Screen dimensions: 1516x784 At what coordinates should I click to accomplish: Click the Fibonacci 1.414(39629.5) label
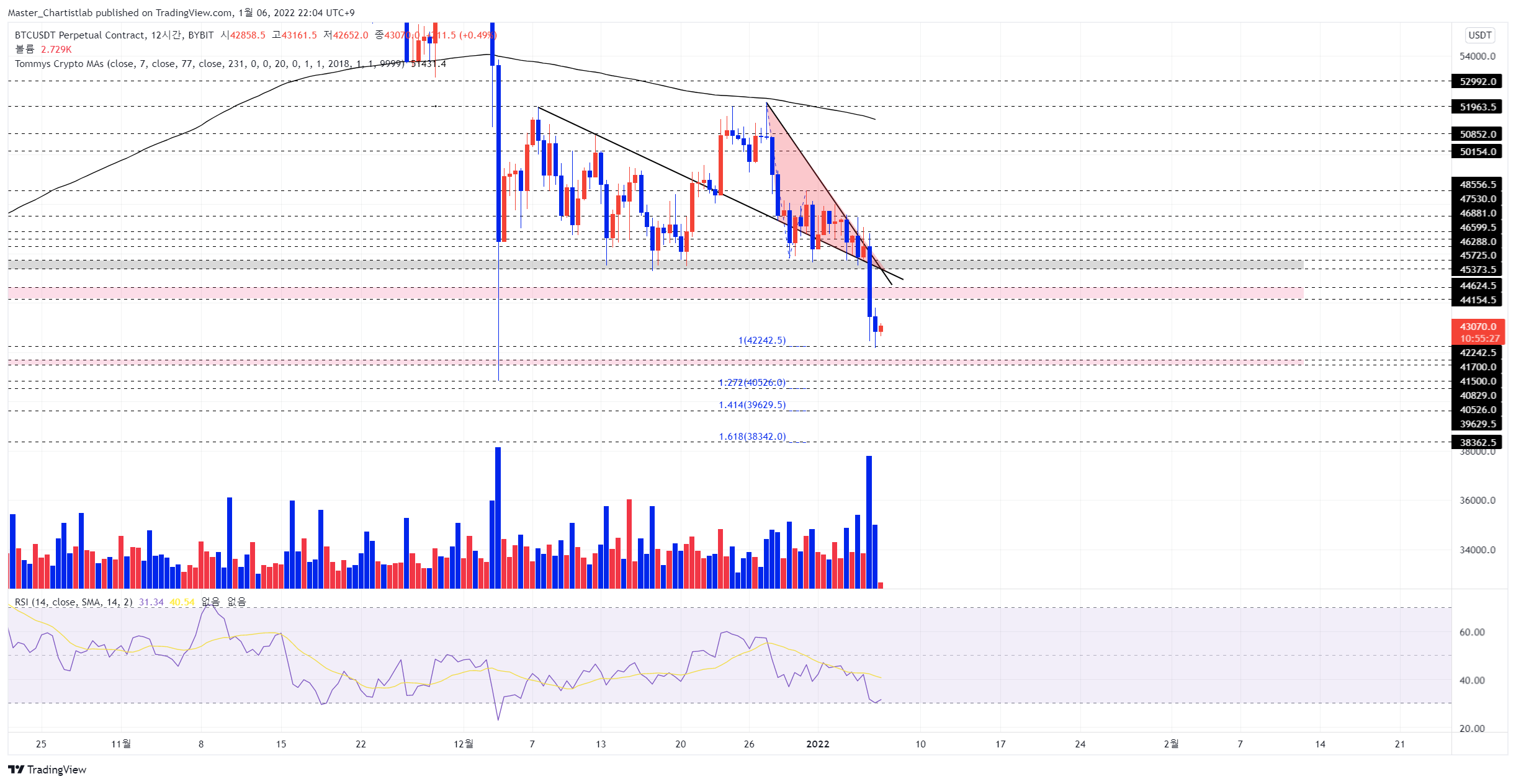click(752, 405)
